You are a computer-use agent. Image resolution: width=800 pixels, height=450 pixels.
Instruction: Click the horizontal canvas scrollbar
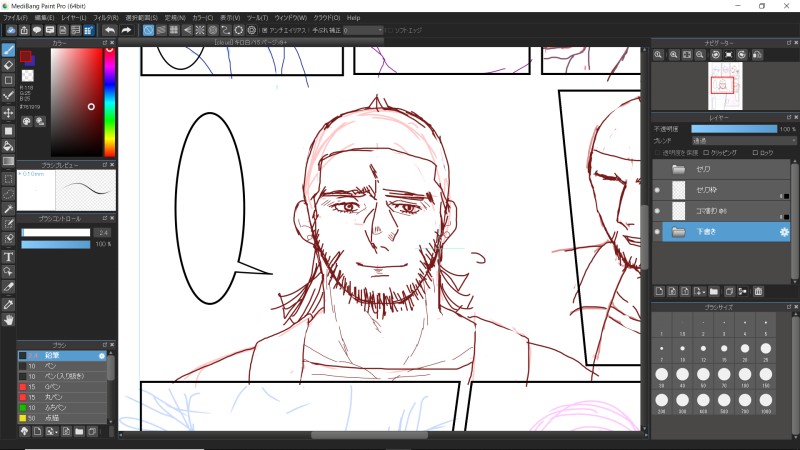coord(369,435)
